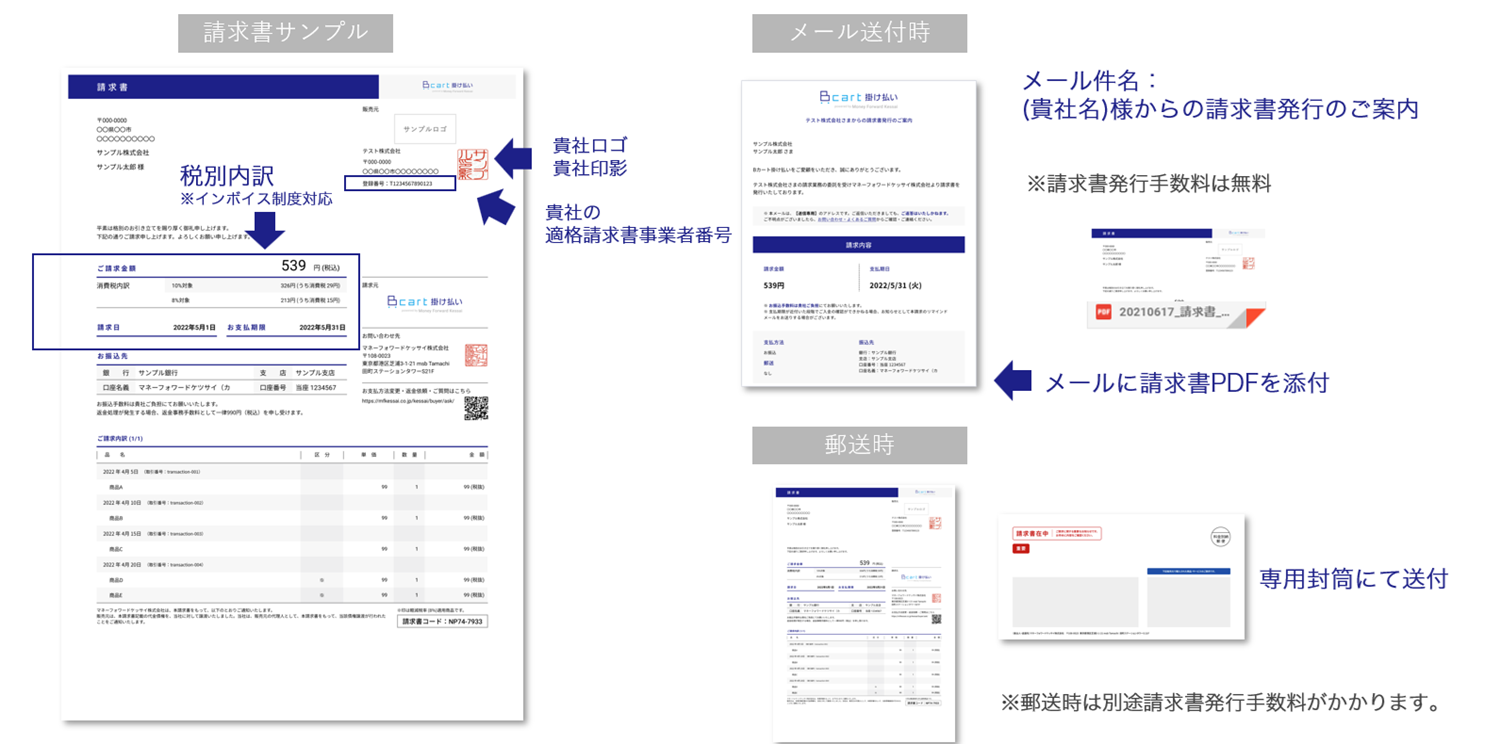1500x744 pixels.
Task: Click the 専用封筒にて送付 caption
Action: 1353,578
